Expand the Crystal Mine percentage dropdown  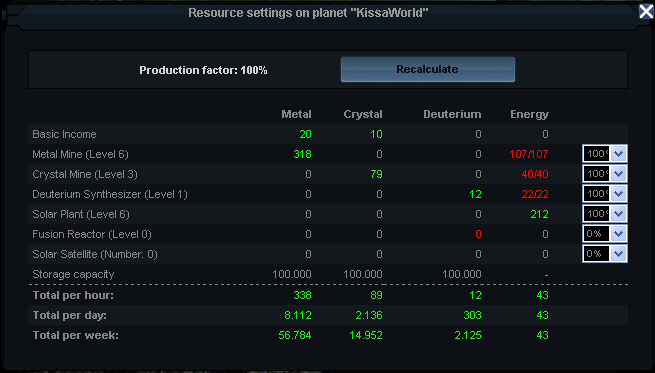click(604, 173)
